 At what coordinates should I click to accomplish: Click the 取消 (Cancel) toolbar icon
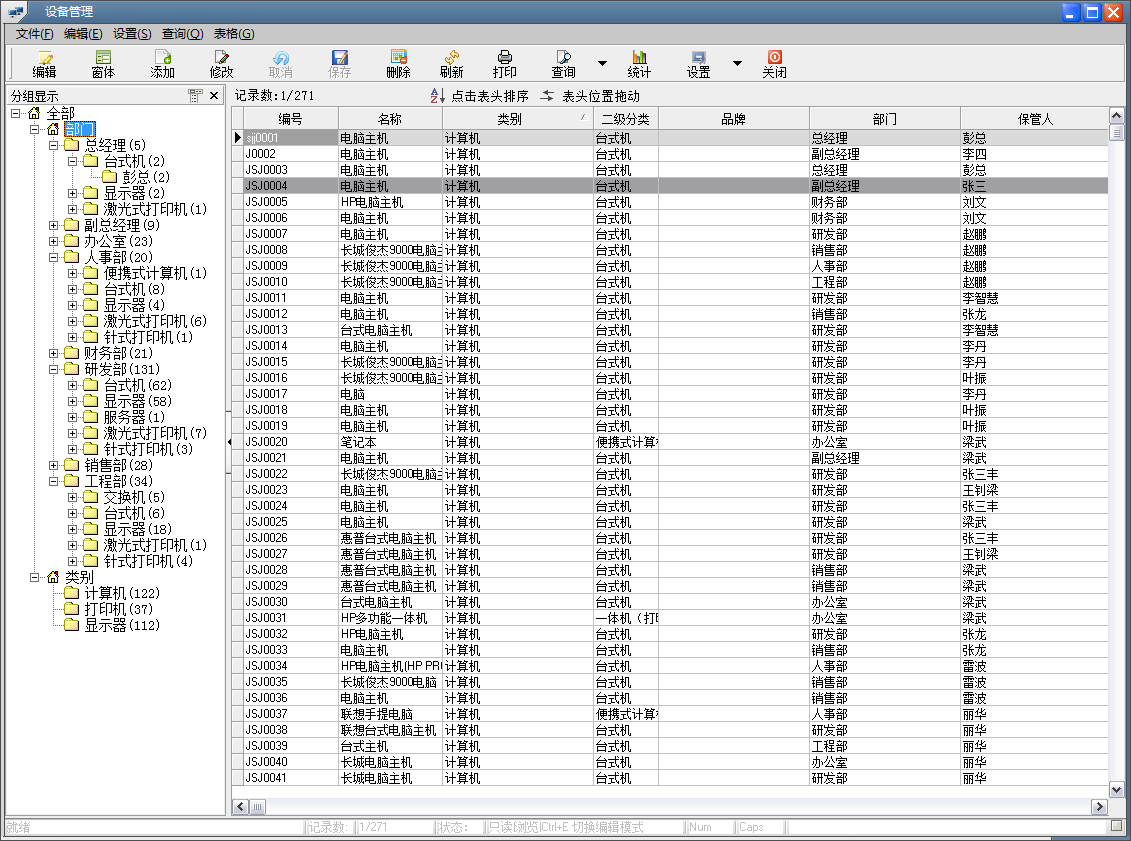pos(281,58)
